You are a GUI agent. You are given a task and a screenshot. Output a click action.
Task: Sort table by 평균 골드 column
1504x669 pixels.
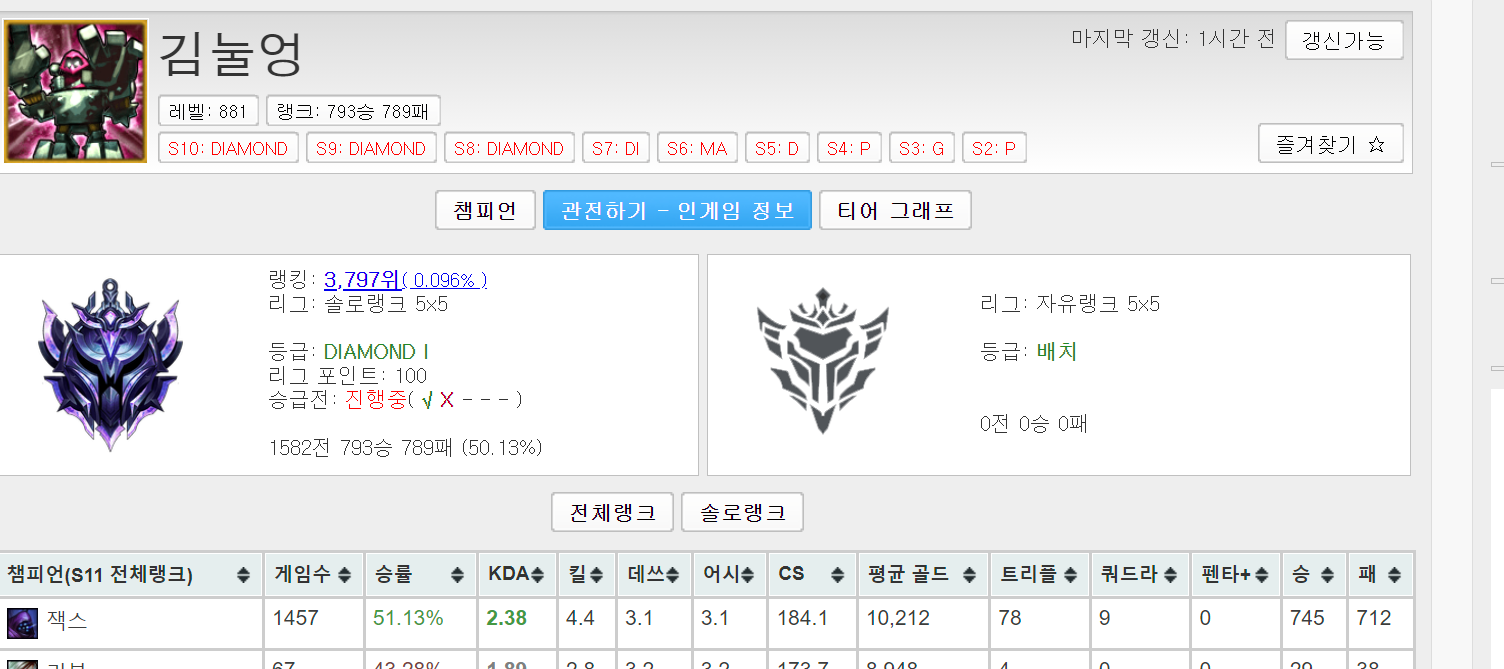click(x=924, y=575)
